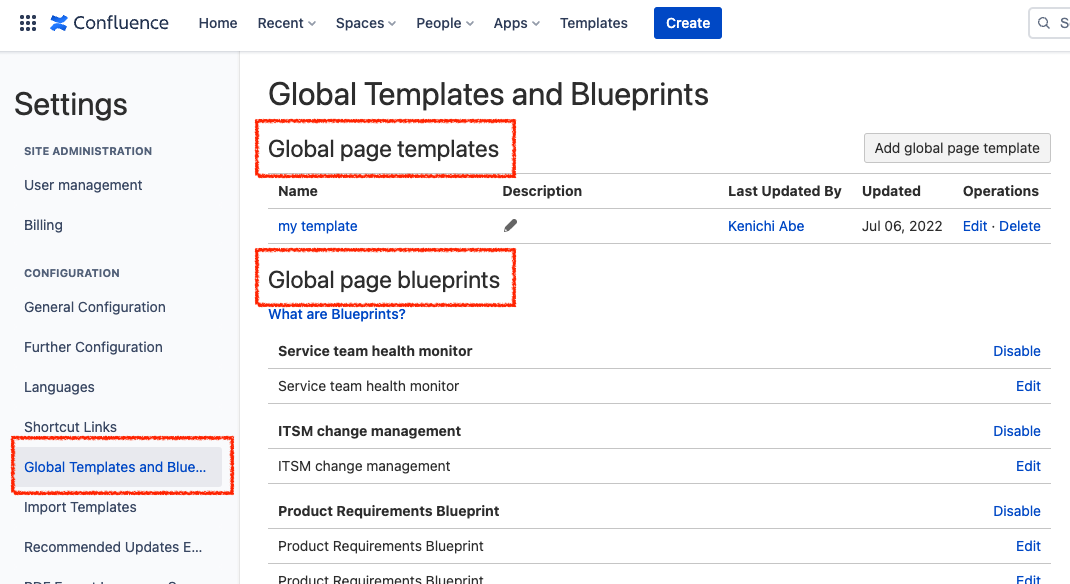Open Import Templates page
1070x584 pixels.
[x=80, y=507]
